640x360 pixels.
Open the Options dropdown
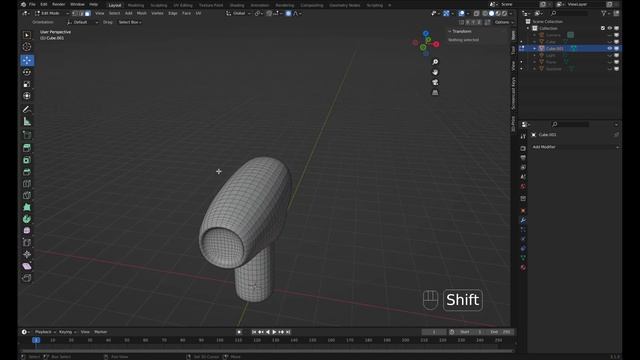(x=503, y=22)
